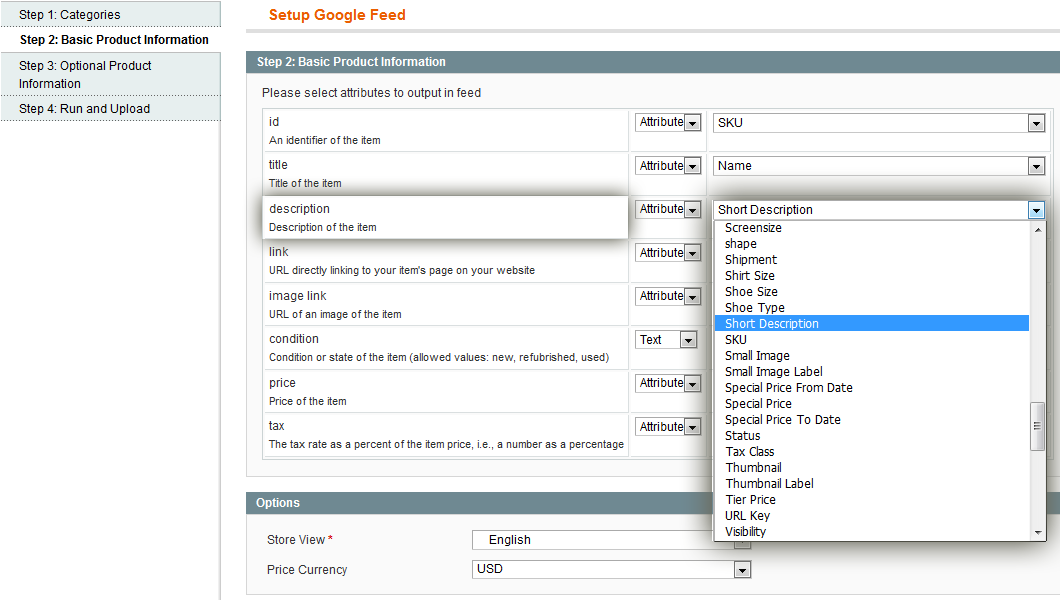Collapse the open Short Description dropdown arrow
1060x600 pixels.
(1036, 210)
